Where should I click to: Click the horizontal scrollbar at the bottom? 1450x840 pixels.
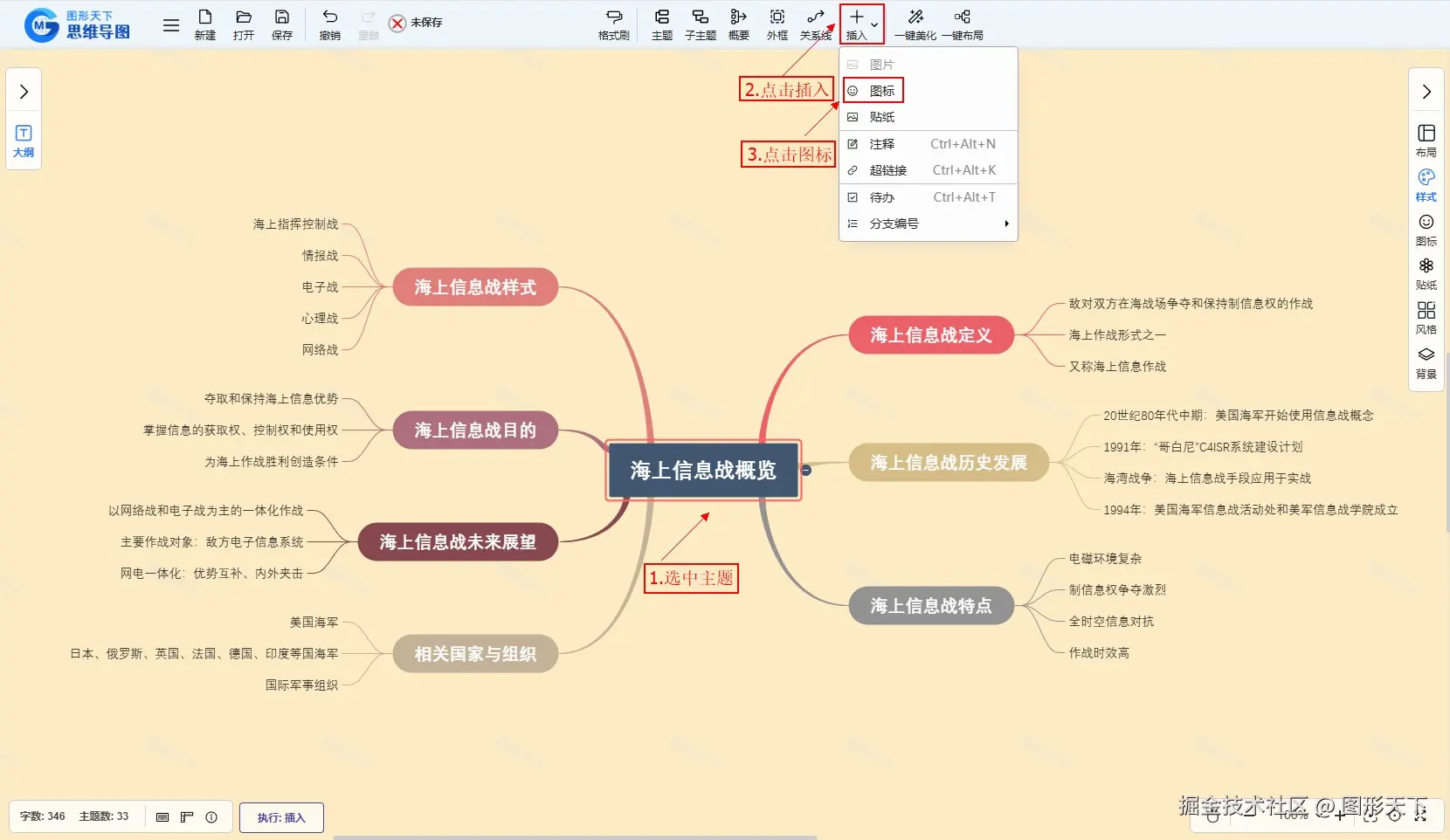click(575, 837)
